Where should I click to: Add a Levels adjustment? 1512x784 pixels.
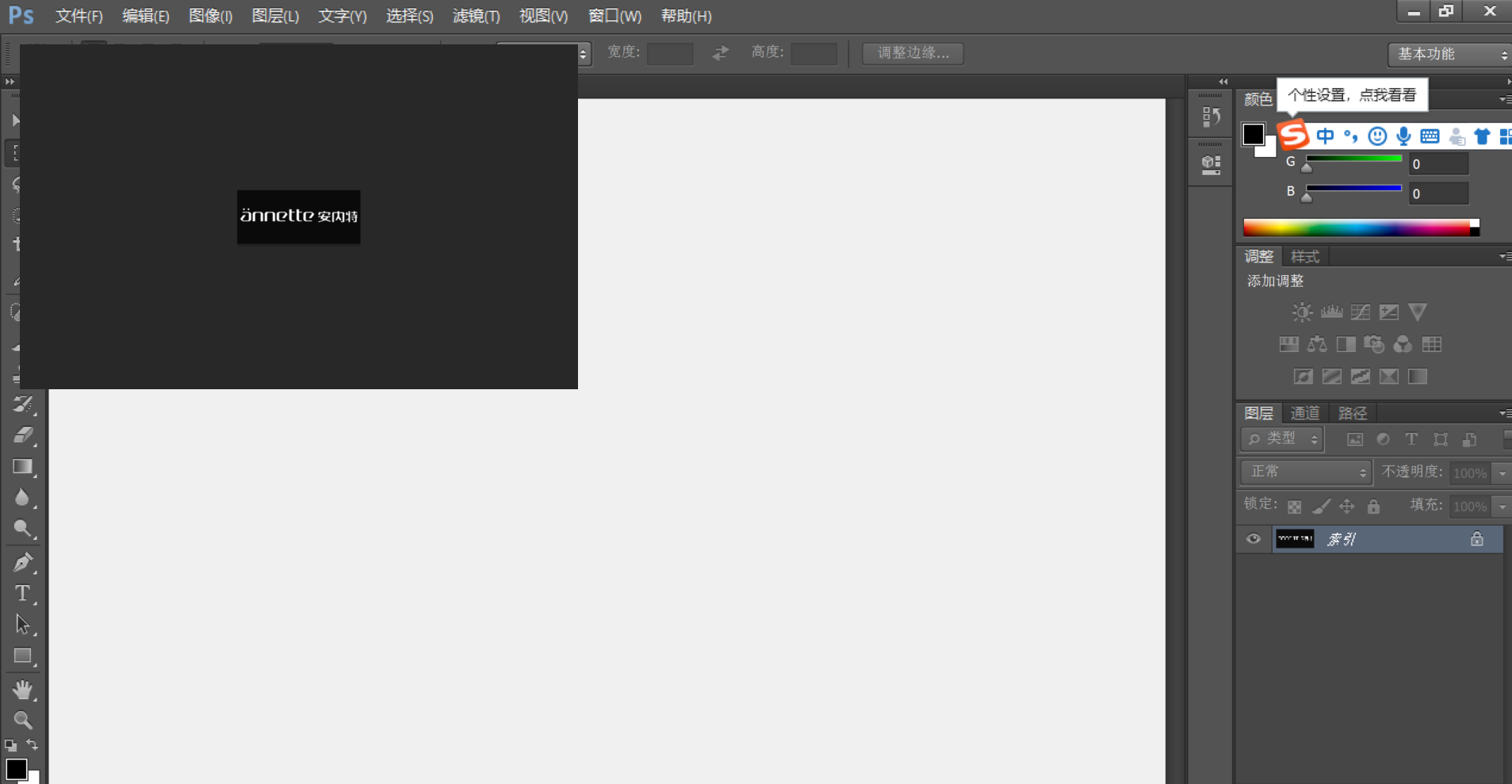(x=1331, y=312)
